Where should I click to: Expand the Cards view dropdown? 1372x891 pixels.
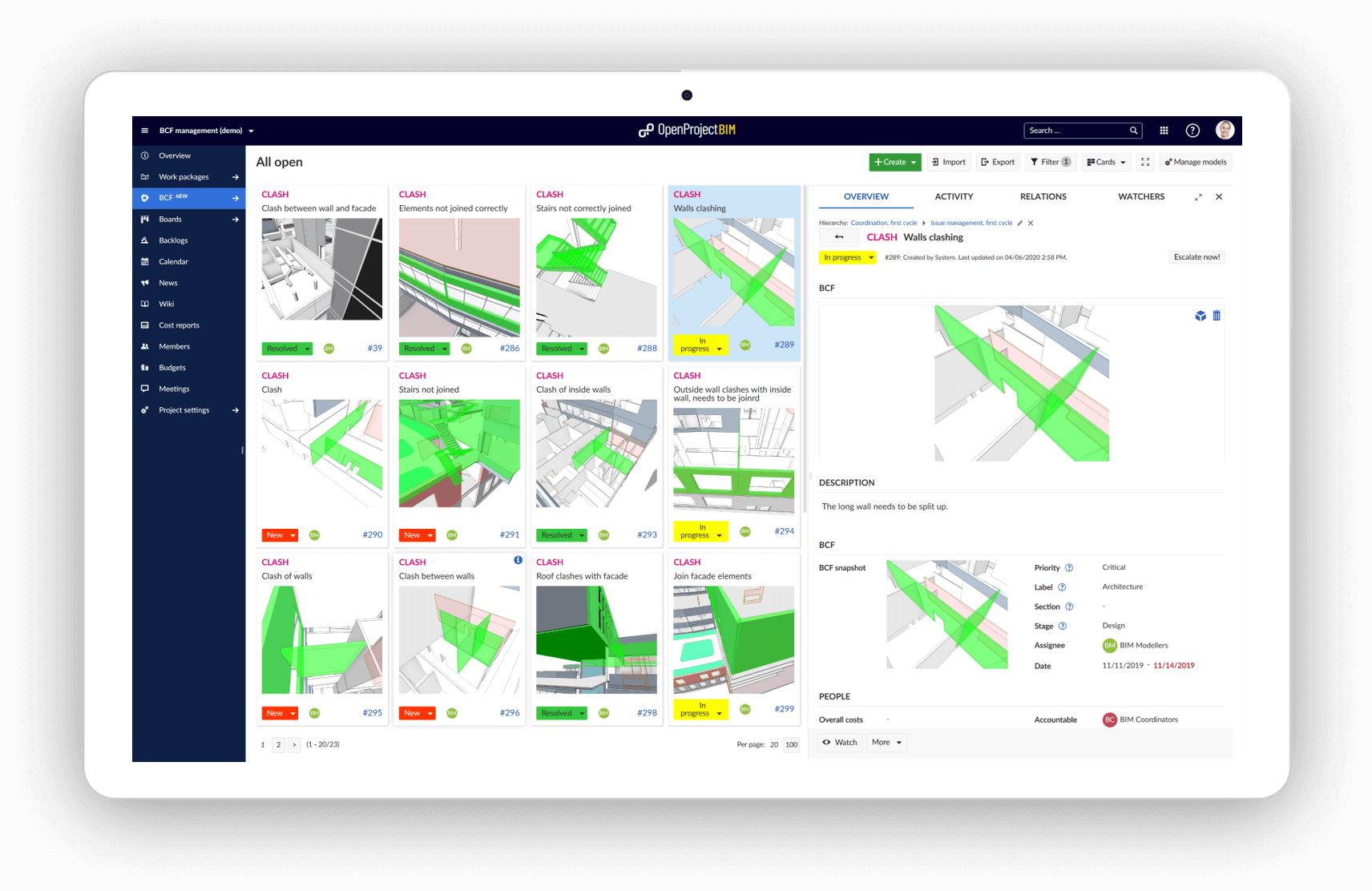tap(1105, 162)
